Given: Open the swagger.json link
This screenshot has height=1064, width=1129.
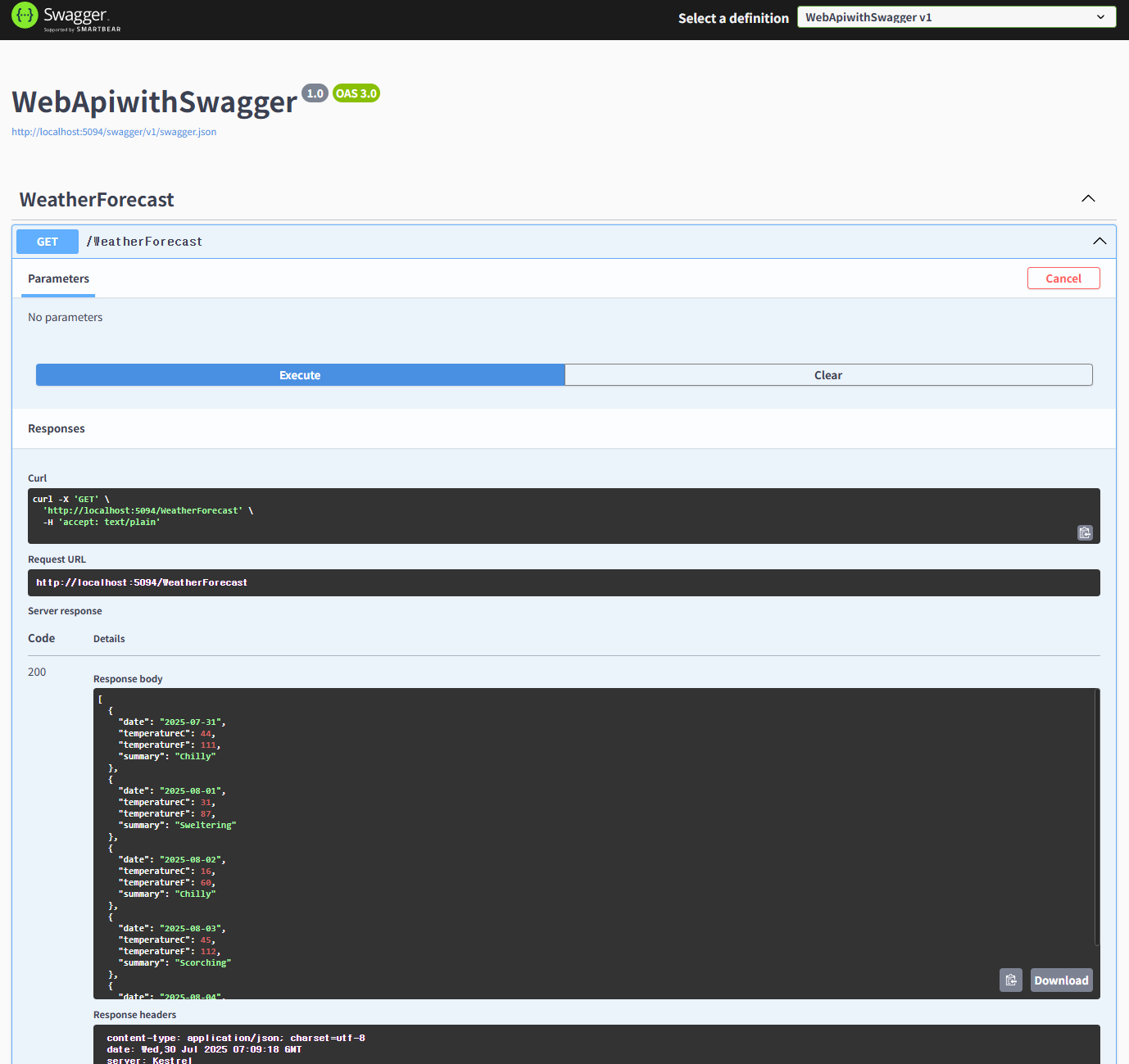Looking at the screenshot, I should tap(114, 132).
